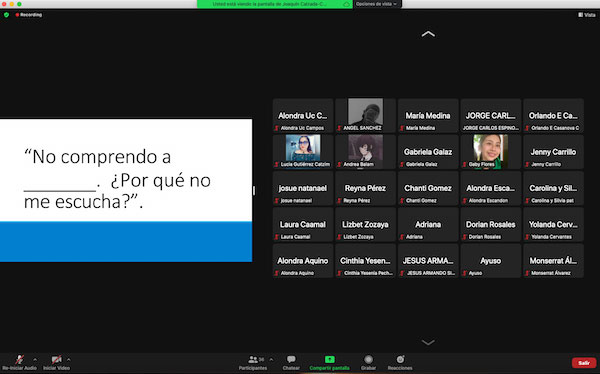Image resolution: width=600 pixels, height=374 pixels.
Task: Select the María Medina participant tile
Action: coord(428,115)
